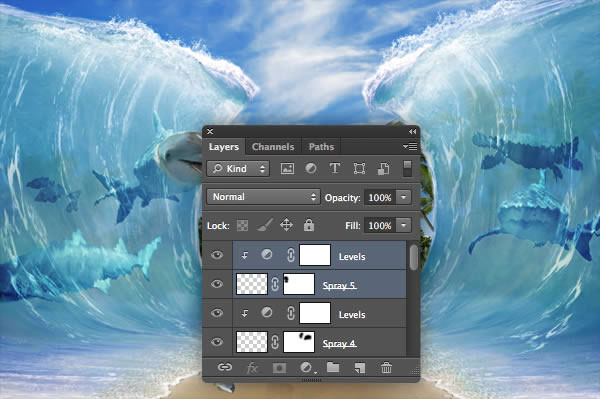The image size is (600, 399).
Task: Click mask link icon on top Levels
Action: [x=291, y=255]
